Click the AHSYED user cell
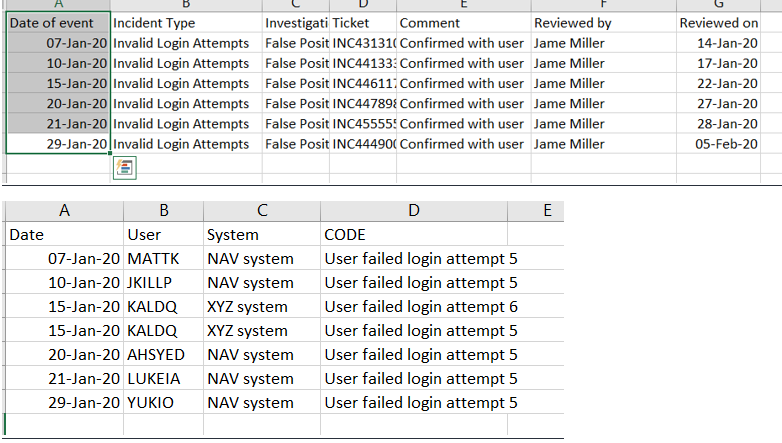782x443 pixels. pyautogui.click(x=164, y=354)
